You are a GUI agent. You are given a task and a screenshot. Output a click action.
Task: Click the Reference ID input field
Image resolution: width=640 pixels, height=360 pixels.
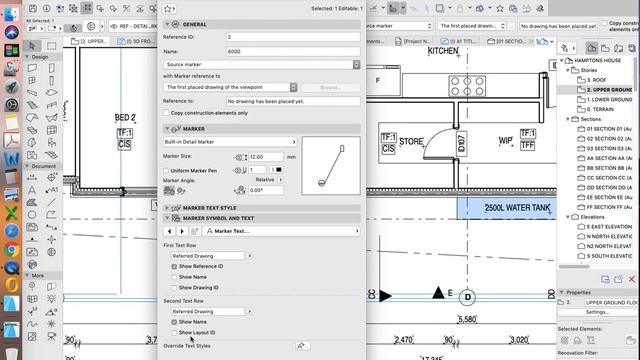[293, 37]
